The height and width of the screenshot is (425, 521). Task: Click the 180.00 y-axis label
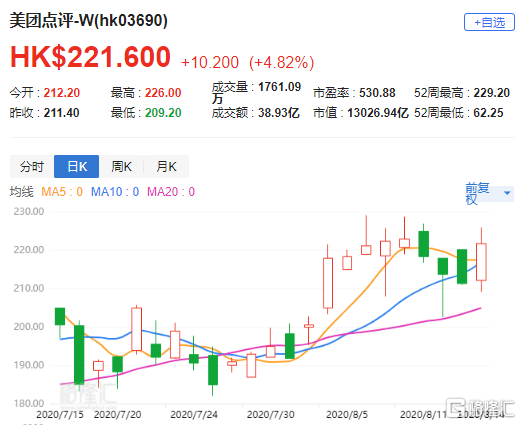29,404
